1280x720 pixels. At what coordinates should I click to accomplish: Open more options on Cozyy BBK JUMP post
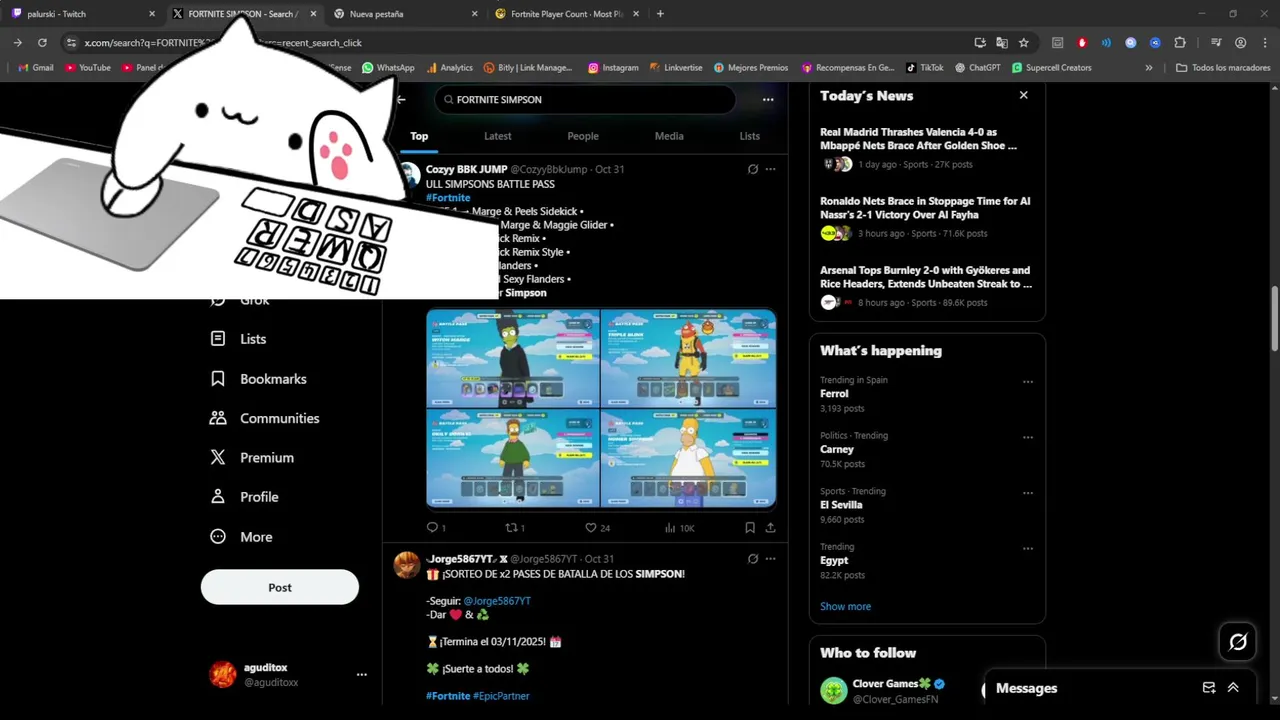point(770,169)
